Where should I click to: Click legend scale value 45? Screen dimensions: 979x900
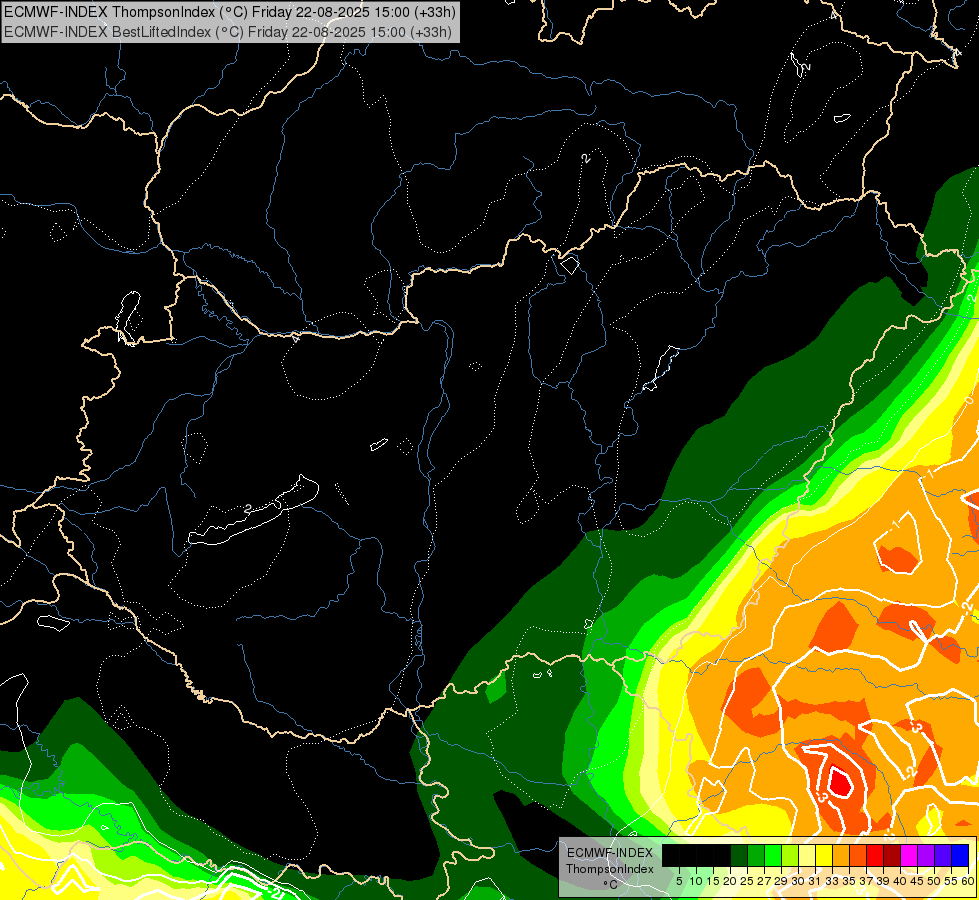917,881
